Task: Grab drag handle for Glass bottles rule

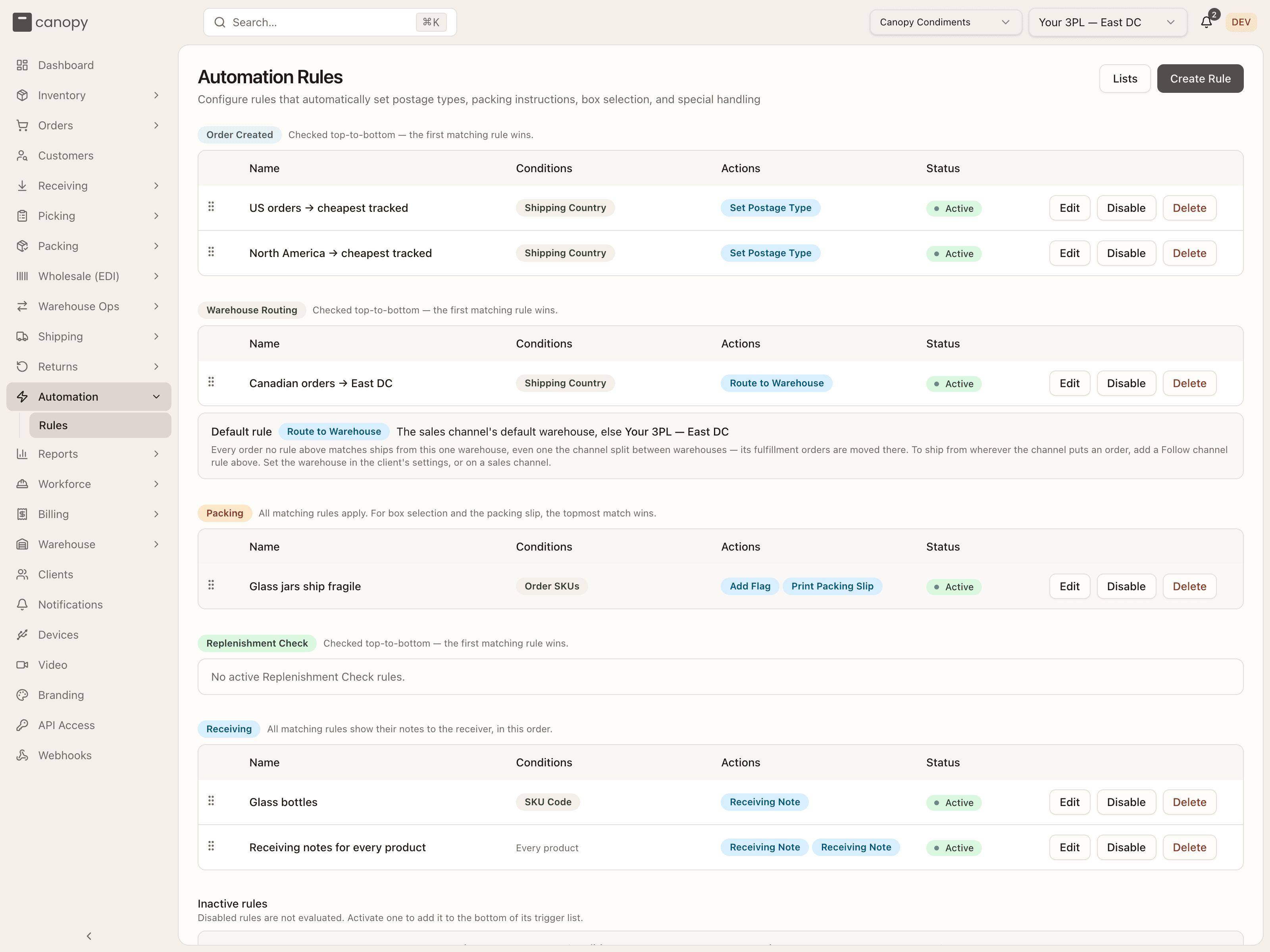Action: (x=211, y=800)
